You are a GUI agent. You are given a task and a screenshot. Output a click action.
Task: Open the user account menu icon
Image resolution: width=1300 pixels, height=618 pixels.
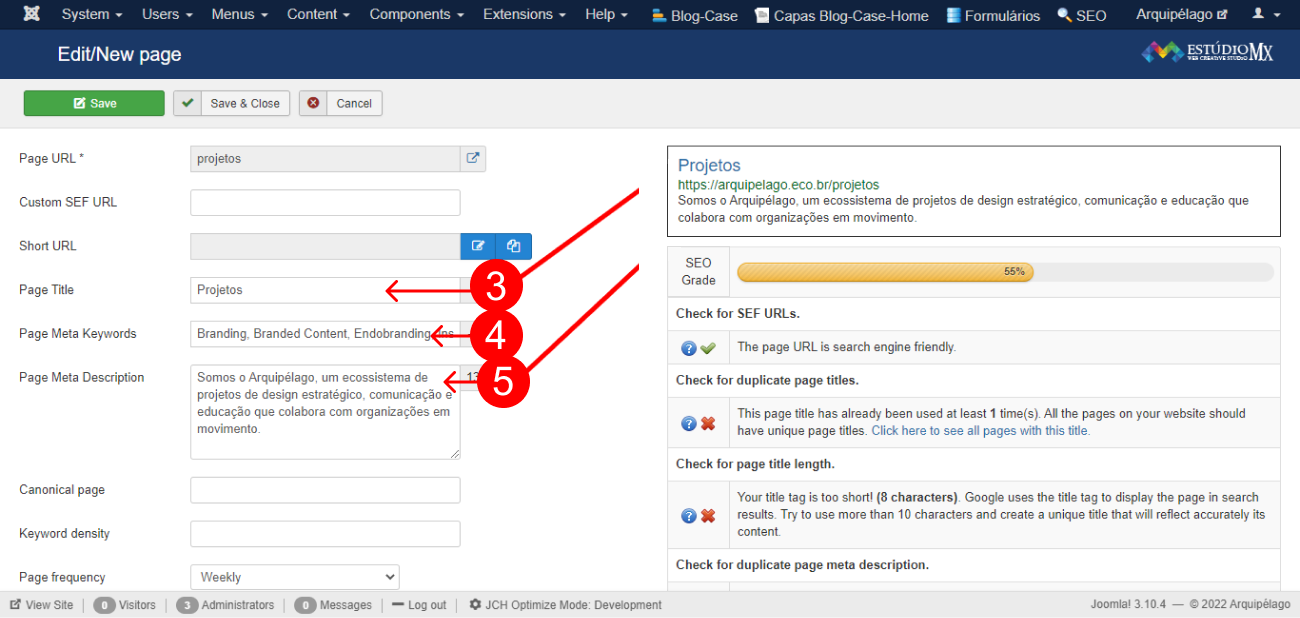coord(1263,15)
